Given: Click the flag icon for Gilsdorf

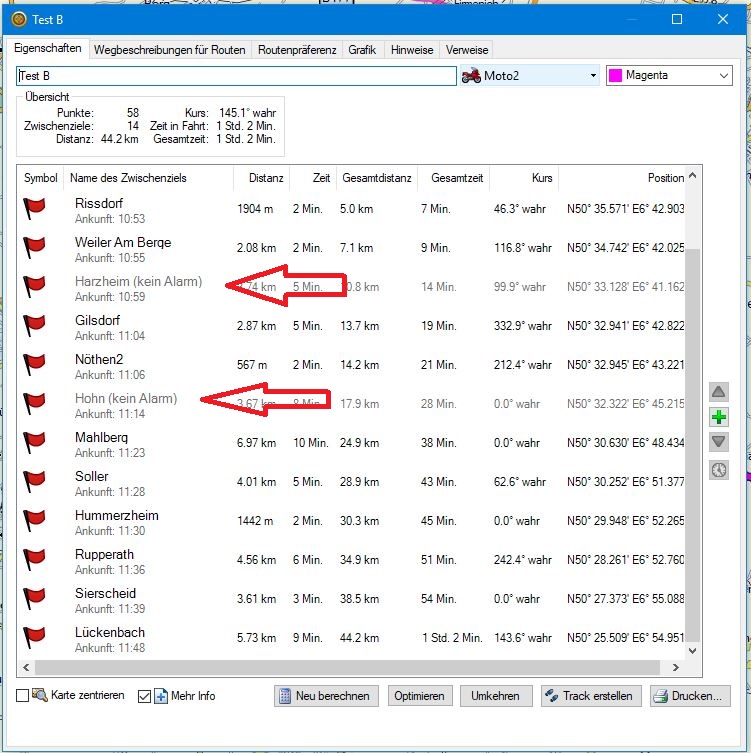Looking at the screenshot, I should click(35, 327).
